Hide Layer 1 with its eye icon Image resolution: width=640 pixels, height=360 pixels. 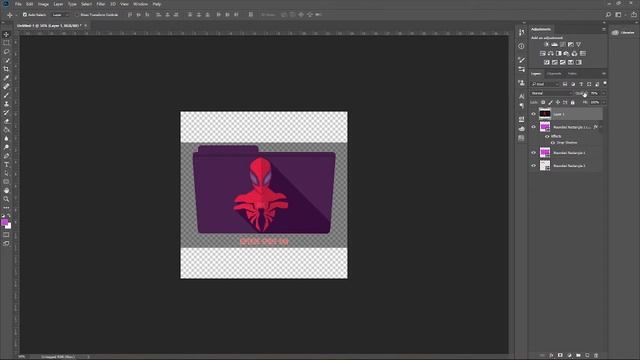click(x=533, y=114)
